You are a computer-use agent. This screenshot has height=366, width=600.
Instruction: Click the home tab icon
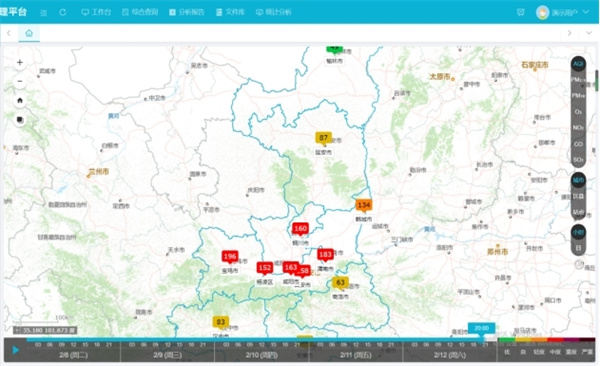[x=29, y=33]
